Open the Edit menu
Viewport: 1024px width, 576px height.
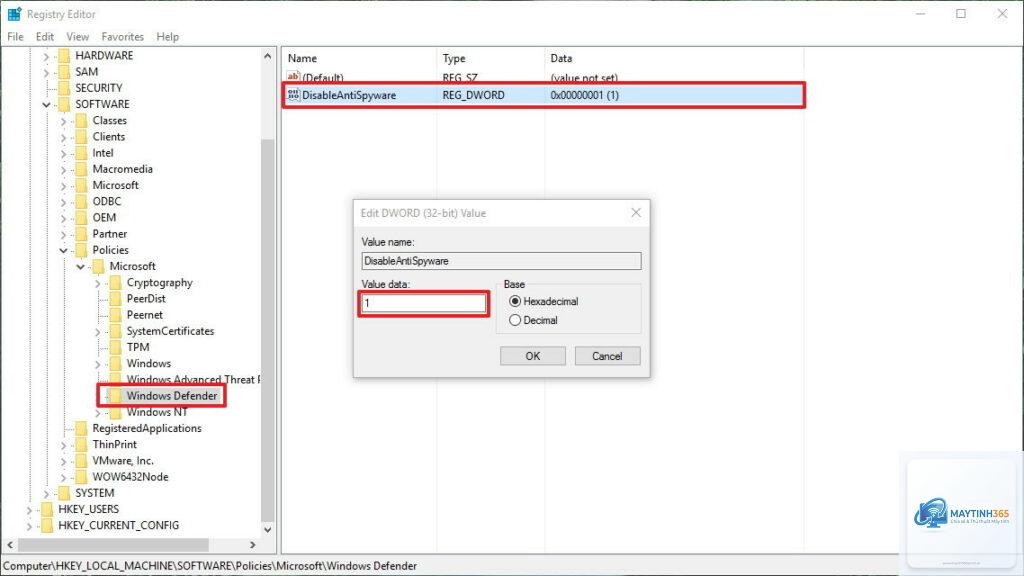pos(44,37)
